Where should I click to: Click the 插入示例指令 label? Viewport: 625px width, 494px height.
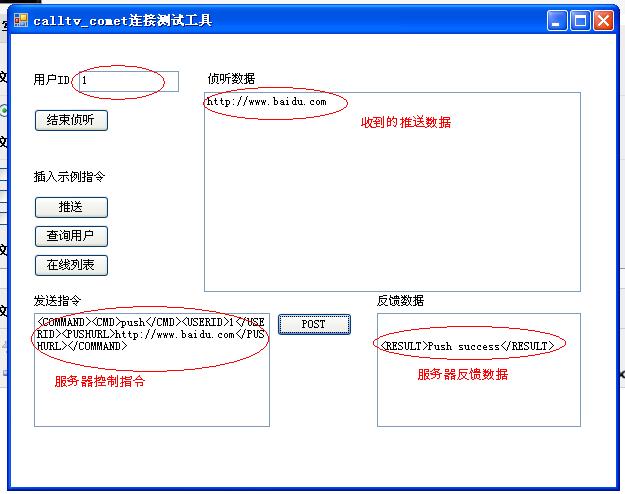point(69,177)
